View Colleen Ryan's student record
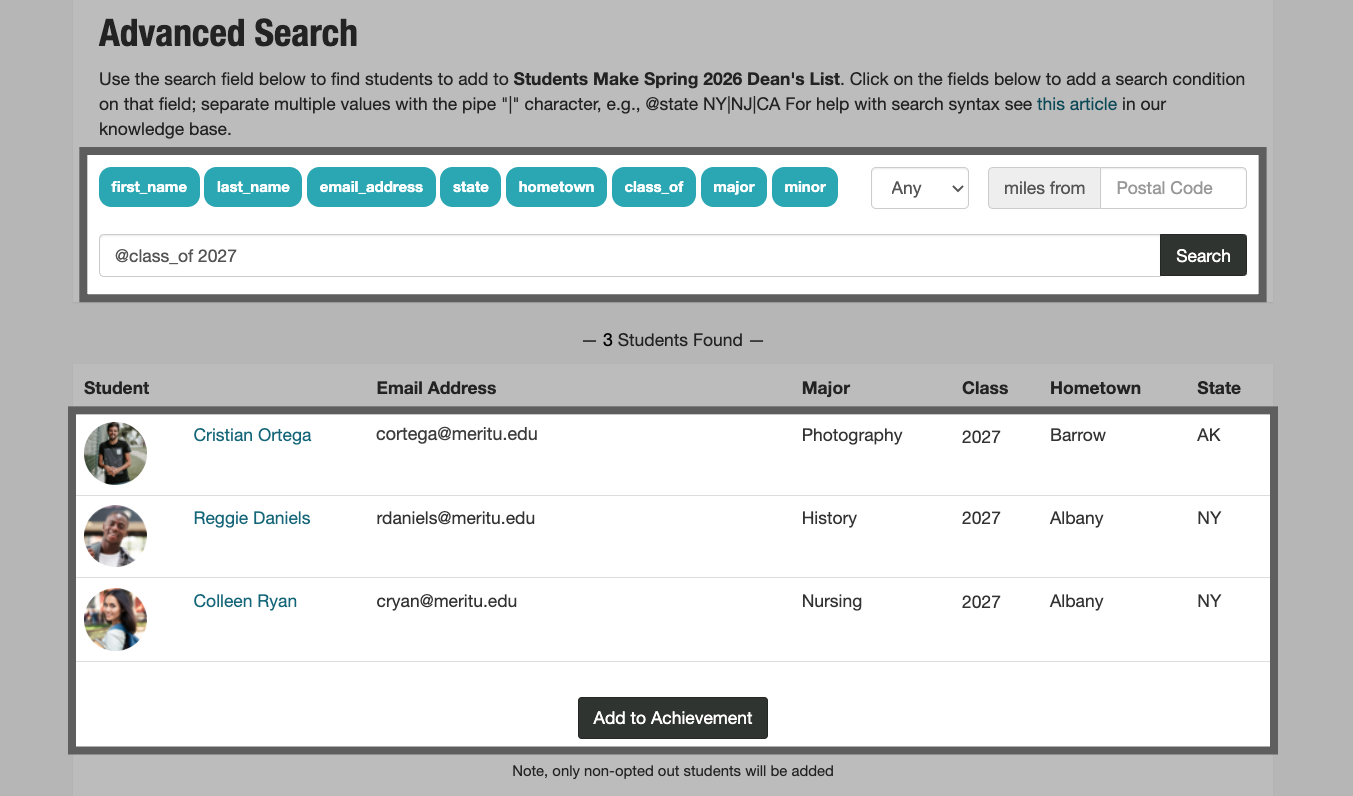Screen dimensions: 1353x796 tap(245, 601)
